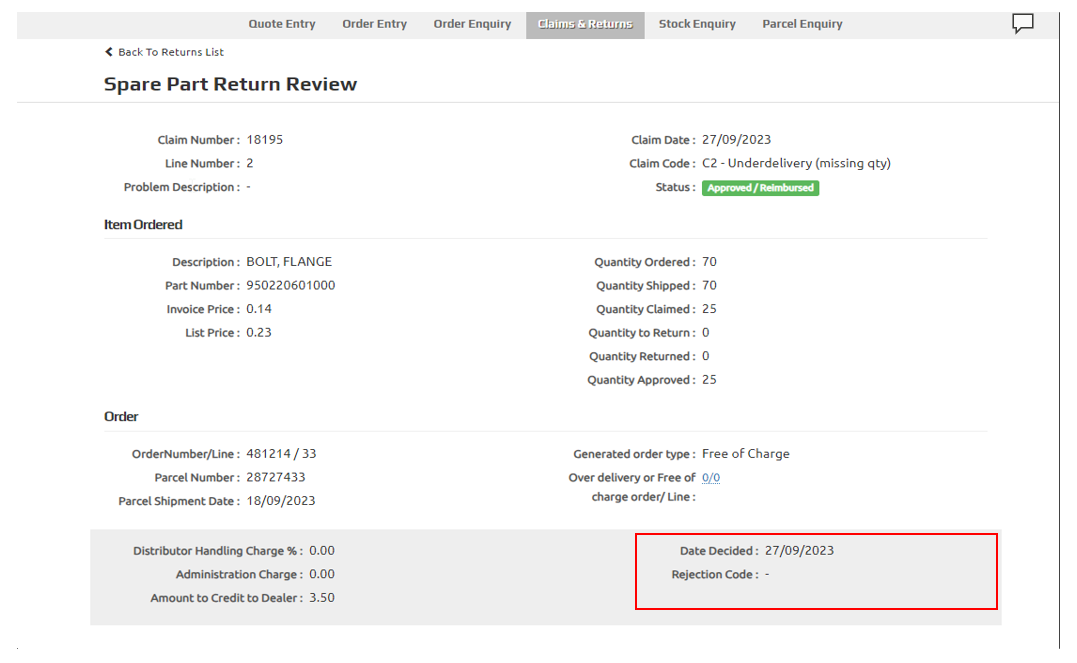Open the 0/0 free of charge order link
Screen dimensions: 1077x663
pyautogui.click(x=711, y=477)
